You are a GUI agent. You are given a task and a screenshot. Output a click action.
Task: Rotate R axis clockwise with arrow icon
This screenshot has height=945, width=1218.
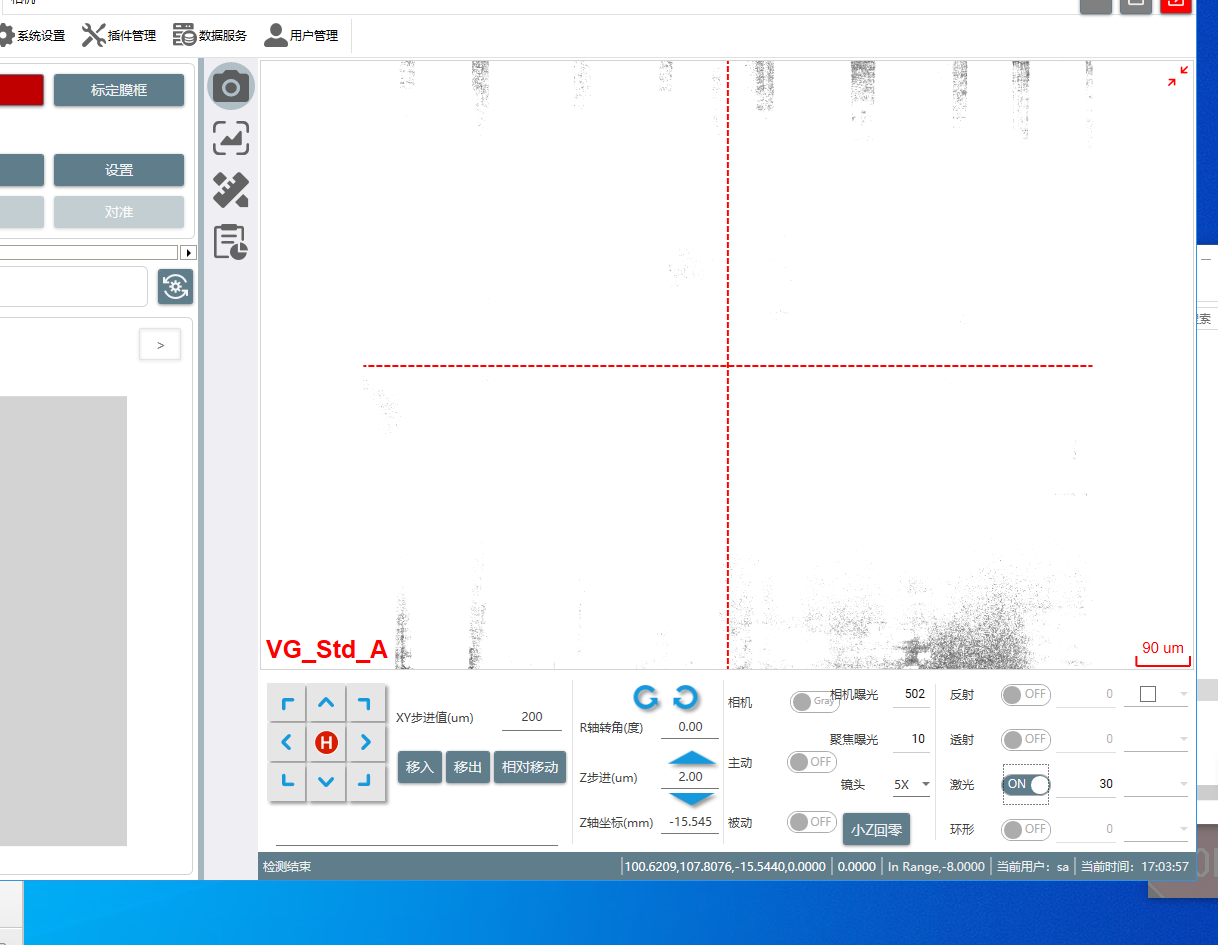click(x=686, y=697)
